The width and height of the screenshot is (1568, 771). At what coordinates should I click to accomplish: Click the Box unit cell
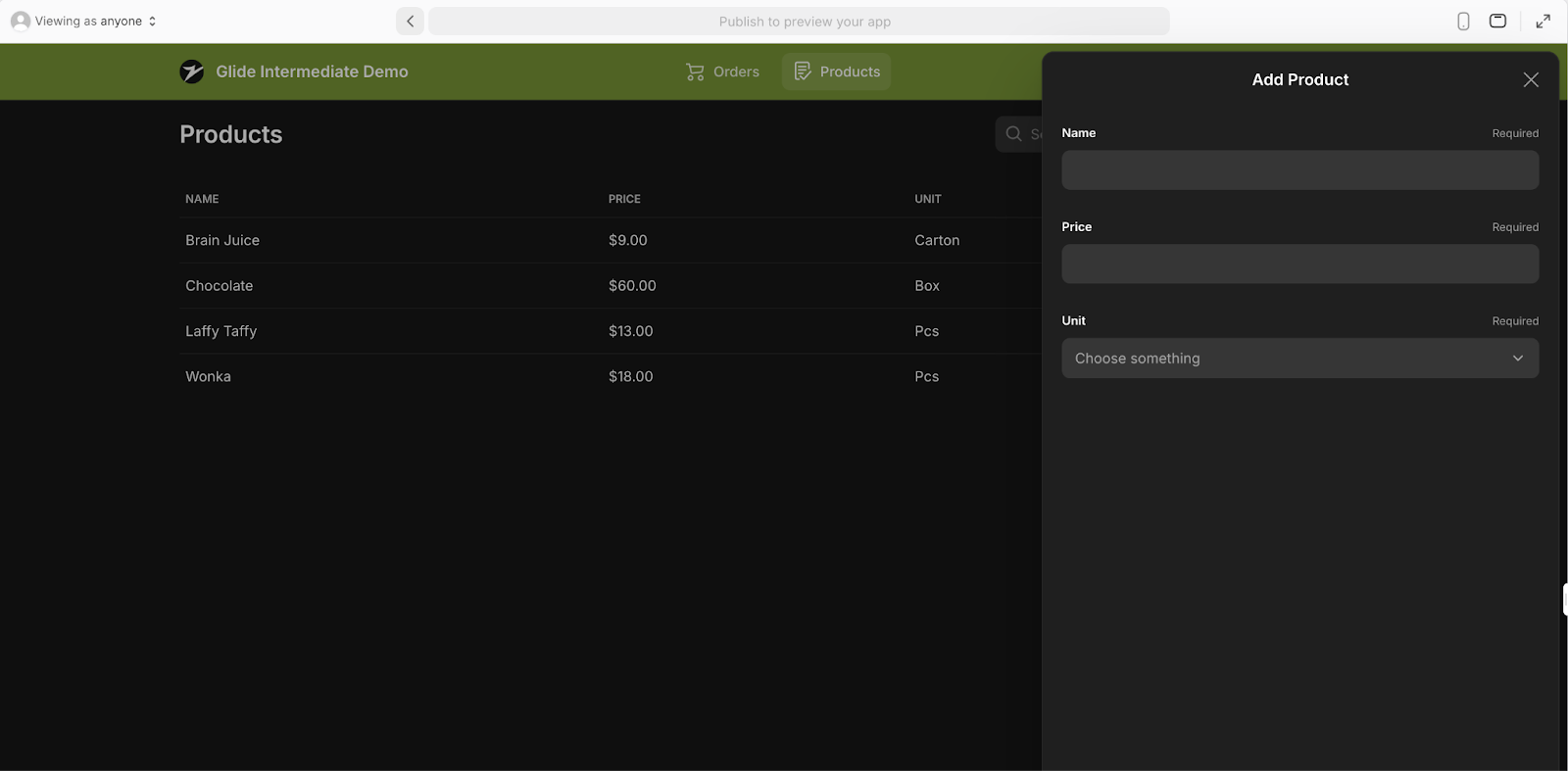927,285
